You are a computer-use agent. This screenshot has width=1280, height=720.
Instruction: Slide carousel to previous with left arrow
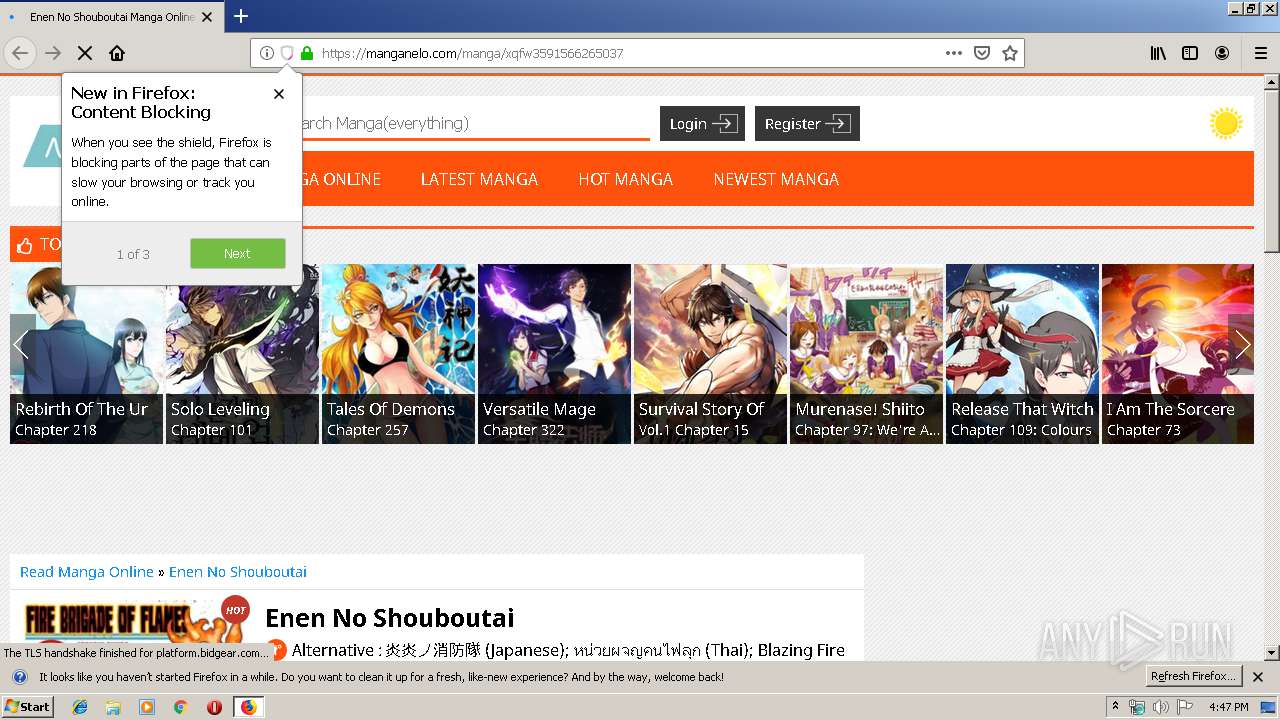(x=22, y=345)
